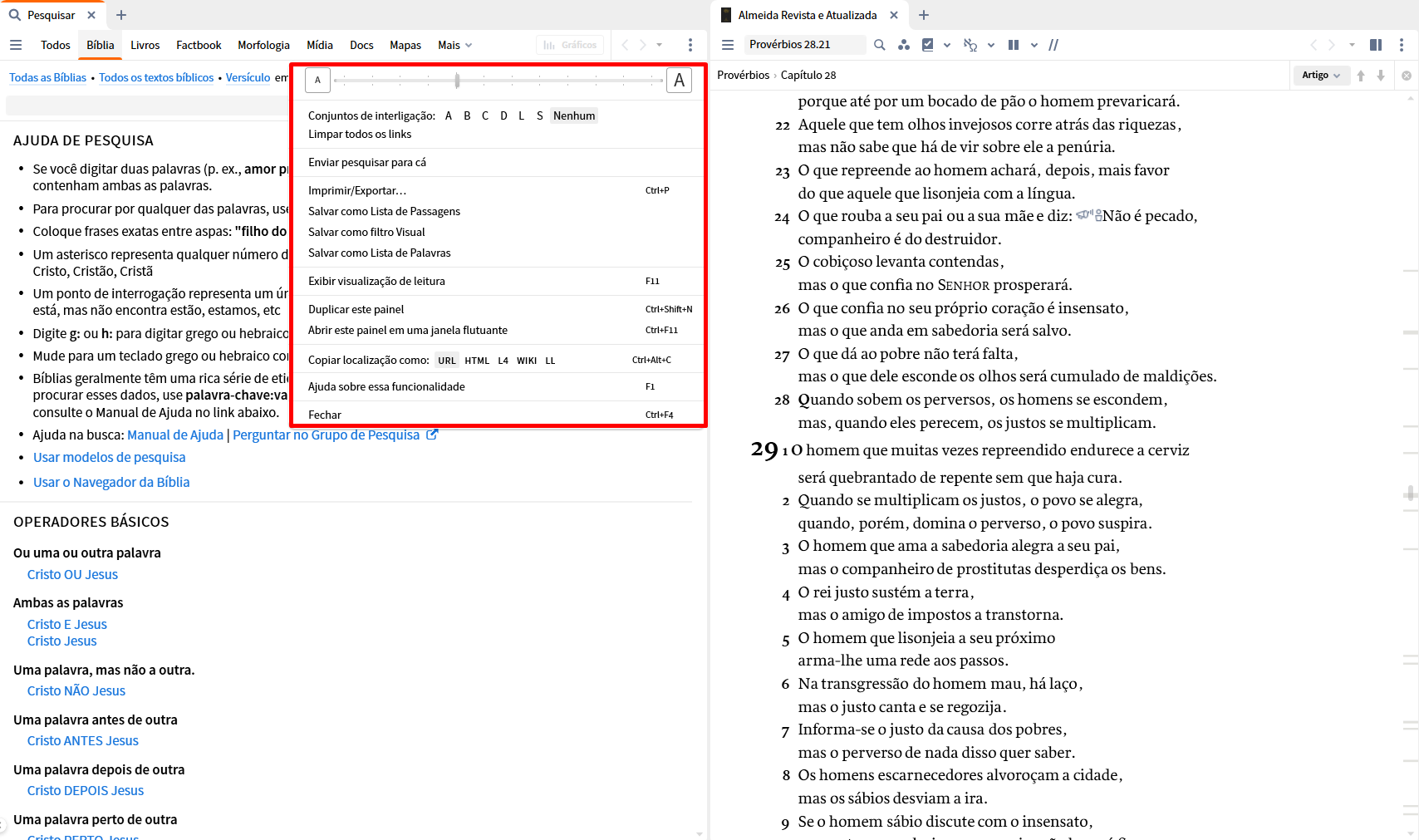Screen dimensions: 1419x840
Task: Close the locator bar with the gray X icon
Action: coord(1407,76)
